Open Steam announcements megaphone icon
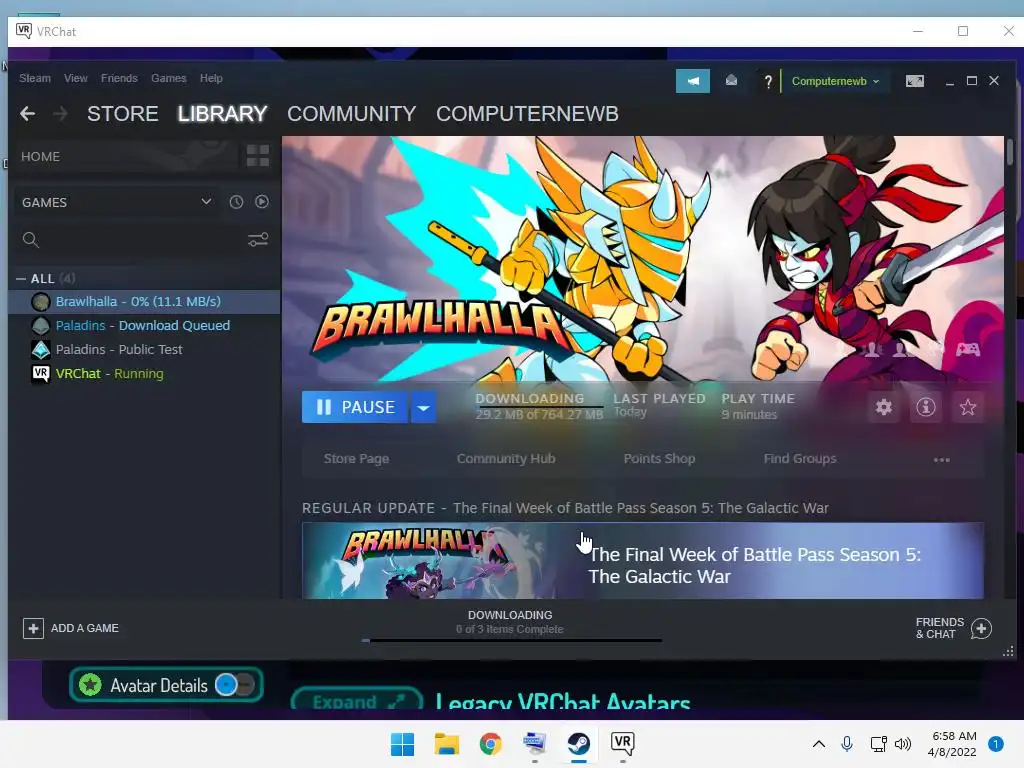1024x768 pixels. (693, 81)
